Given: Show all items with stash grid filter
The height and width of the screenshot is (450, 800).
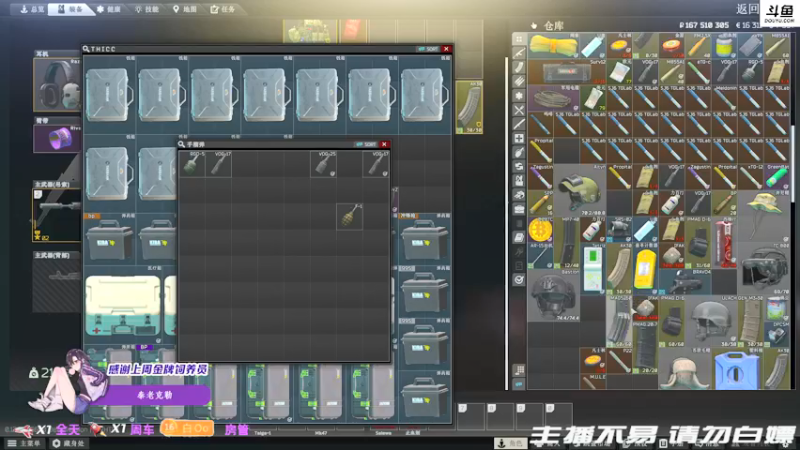Looking at the screenshot, I should point(519,39).
